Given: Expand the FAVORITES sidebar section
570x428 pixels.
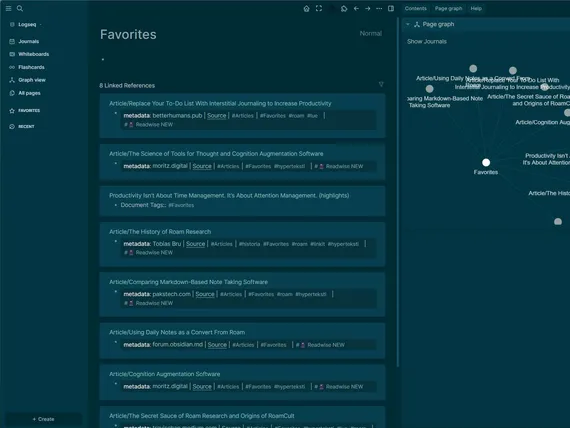Looking at the screenshot, I should [29, 111].
